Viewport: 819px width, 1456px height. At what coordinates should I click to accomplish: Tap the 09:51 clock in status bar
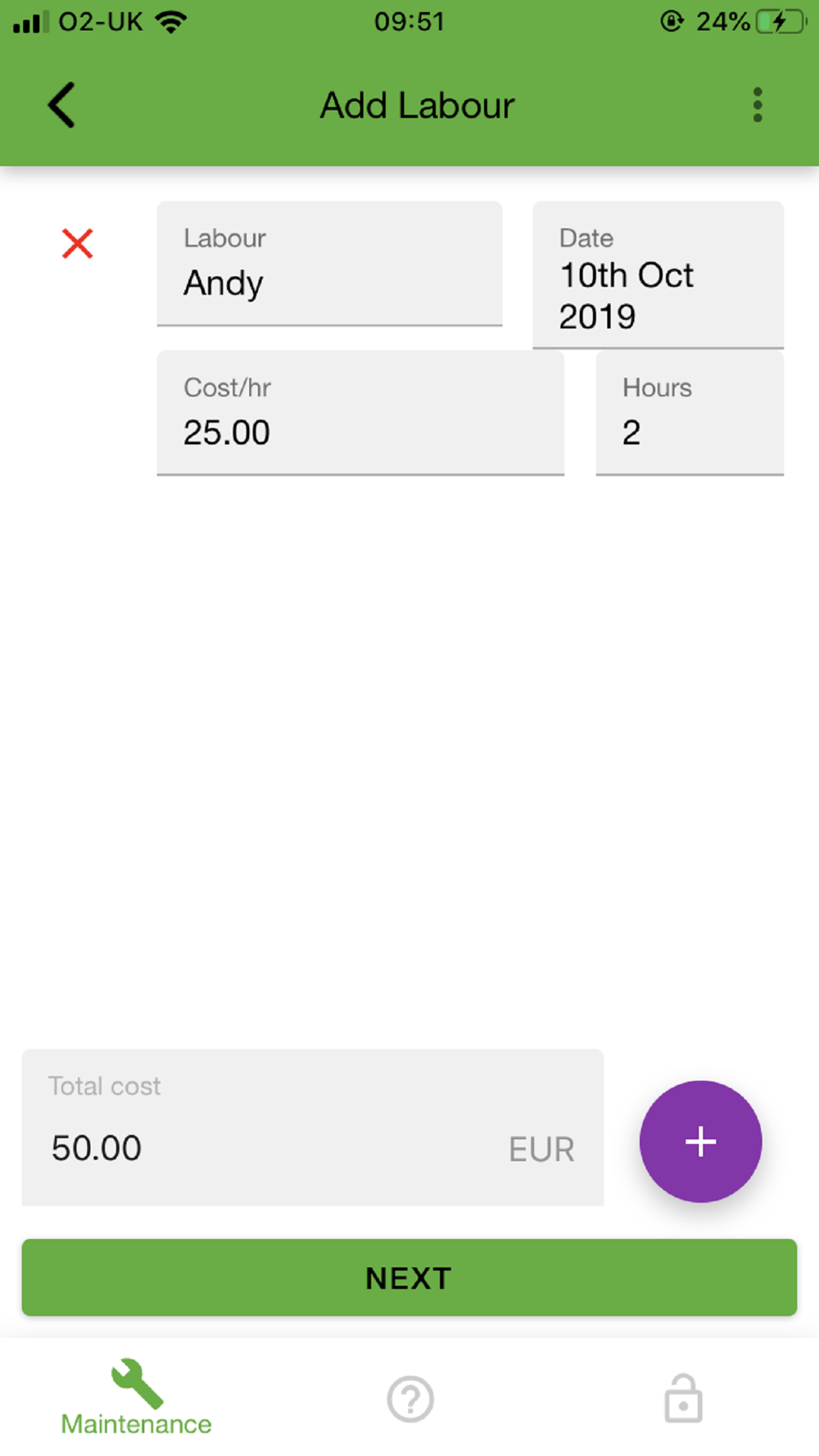pyautogui.click(x=409, y=21)
